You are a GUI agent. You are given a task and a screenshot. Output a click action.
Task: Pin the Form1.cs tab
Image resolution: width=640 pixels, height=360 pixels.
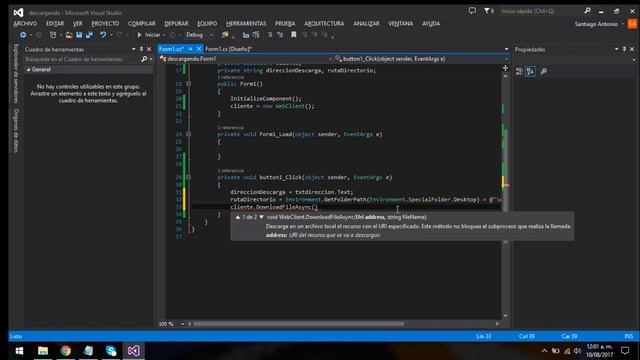pos(190,49)
